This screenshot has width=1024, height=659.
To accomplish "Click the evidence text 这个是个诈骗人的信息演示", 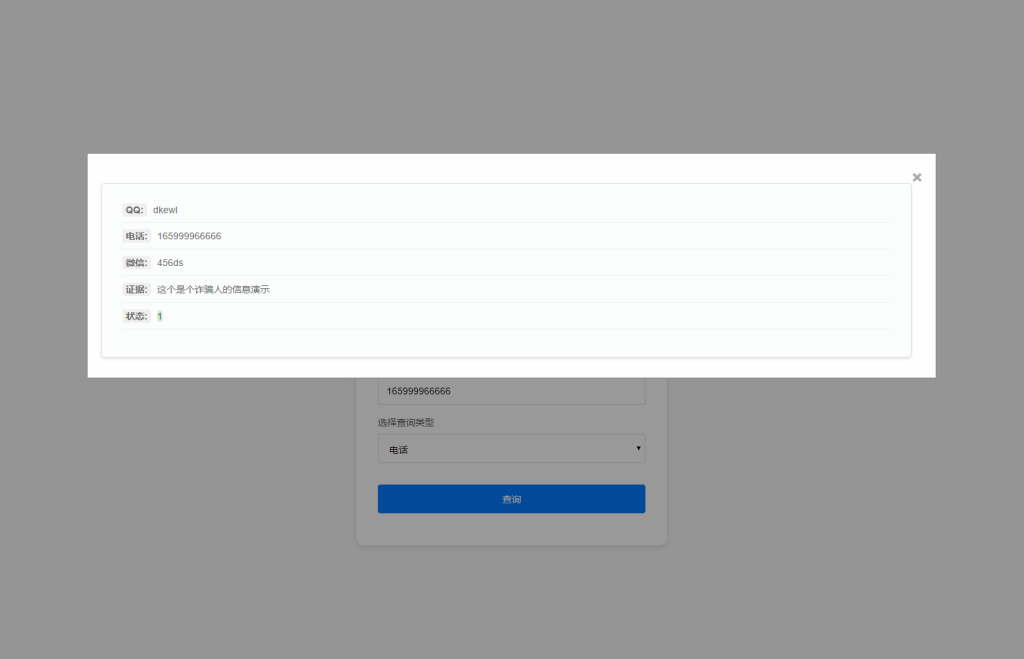I will (213, 290).
